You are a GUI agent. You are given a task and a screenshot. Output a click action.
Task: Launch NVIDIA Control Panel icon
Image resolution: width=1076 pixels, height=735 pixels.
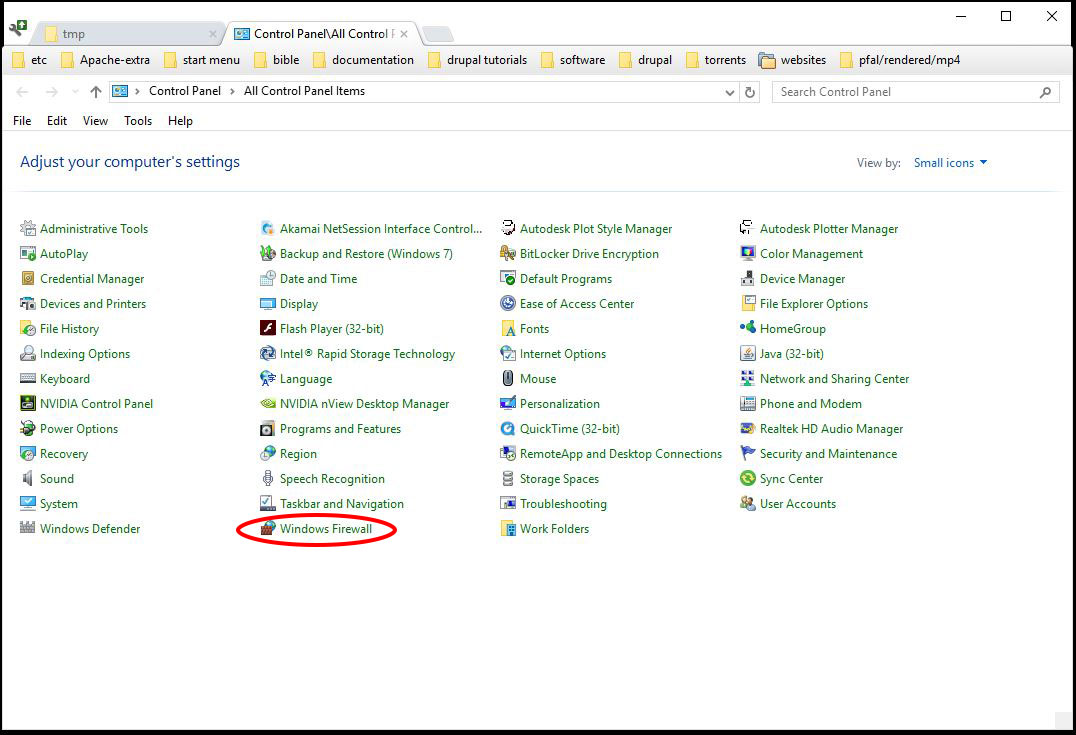click(x=27, y=404)
